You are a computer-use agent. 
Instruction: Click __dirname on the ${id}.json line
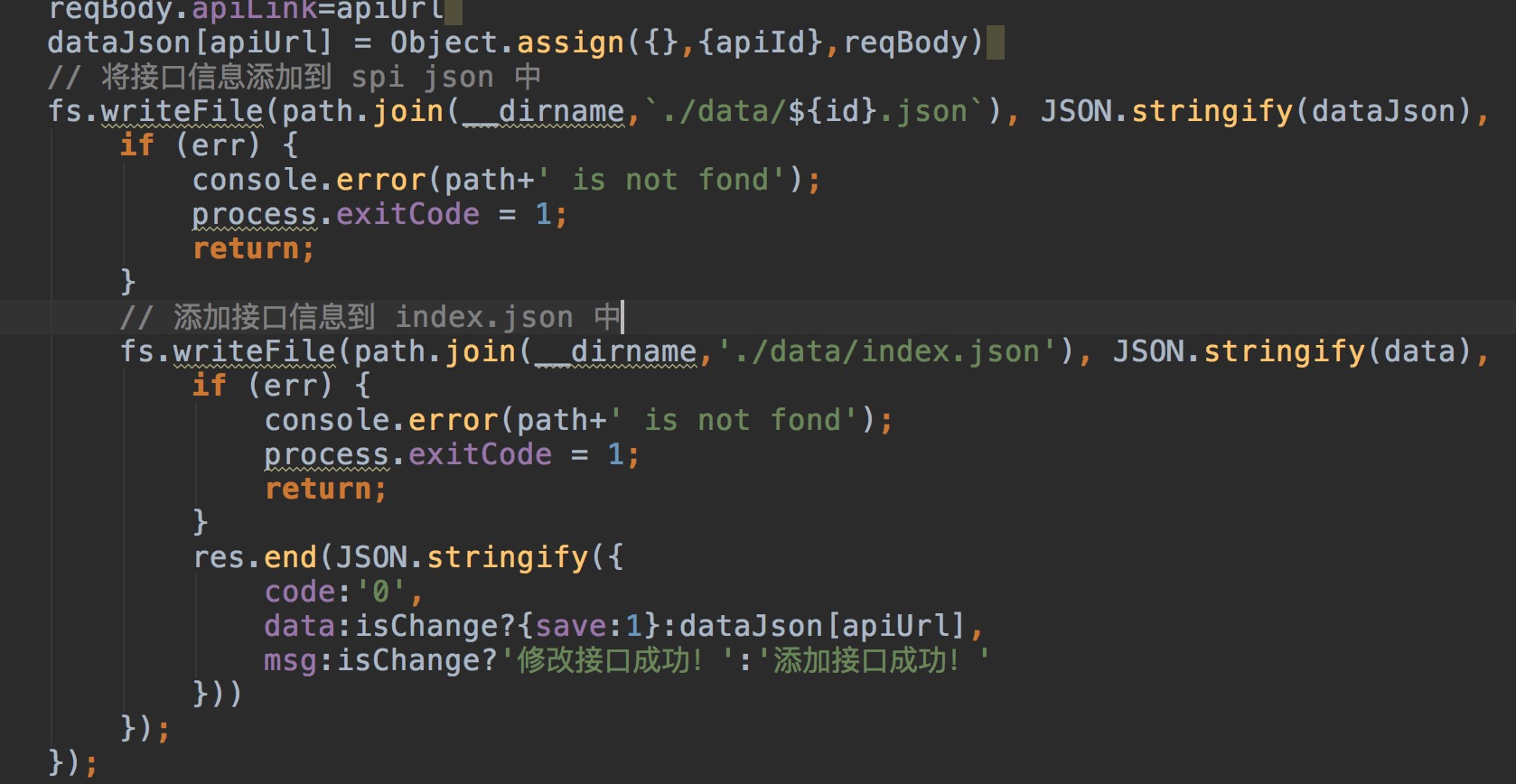click(543, 111)
